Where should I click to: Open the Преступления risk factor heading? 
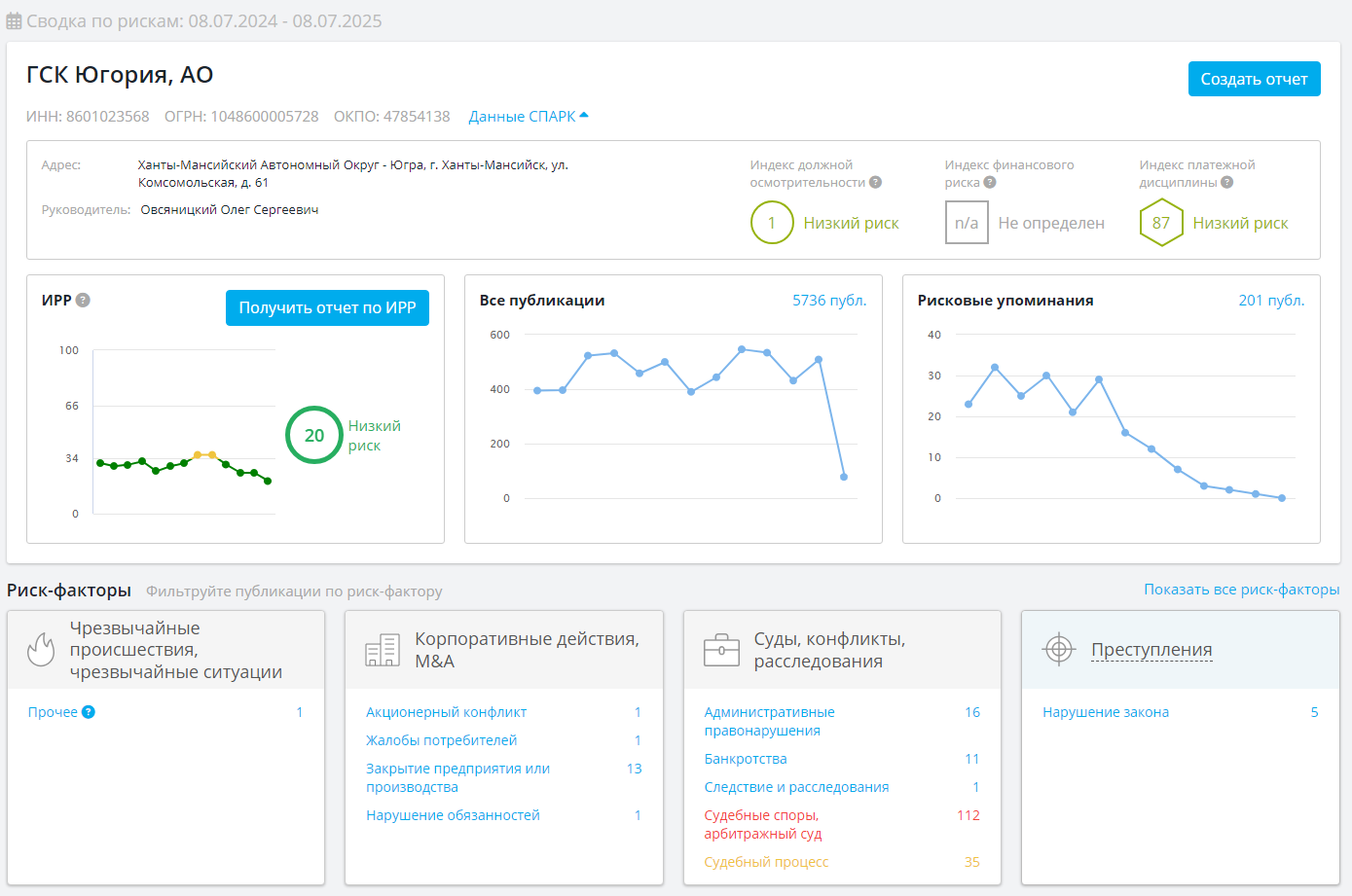pyautogui.click(x=1151, y=649)
